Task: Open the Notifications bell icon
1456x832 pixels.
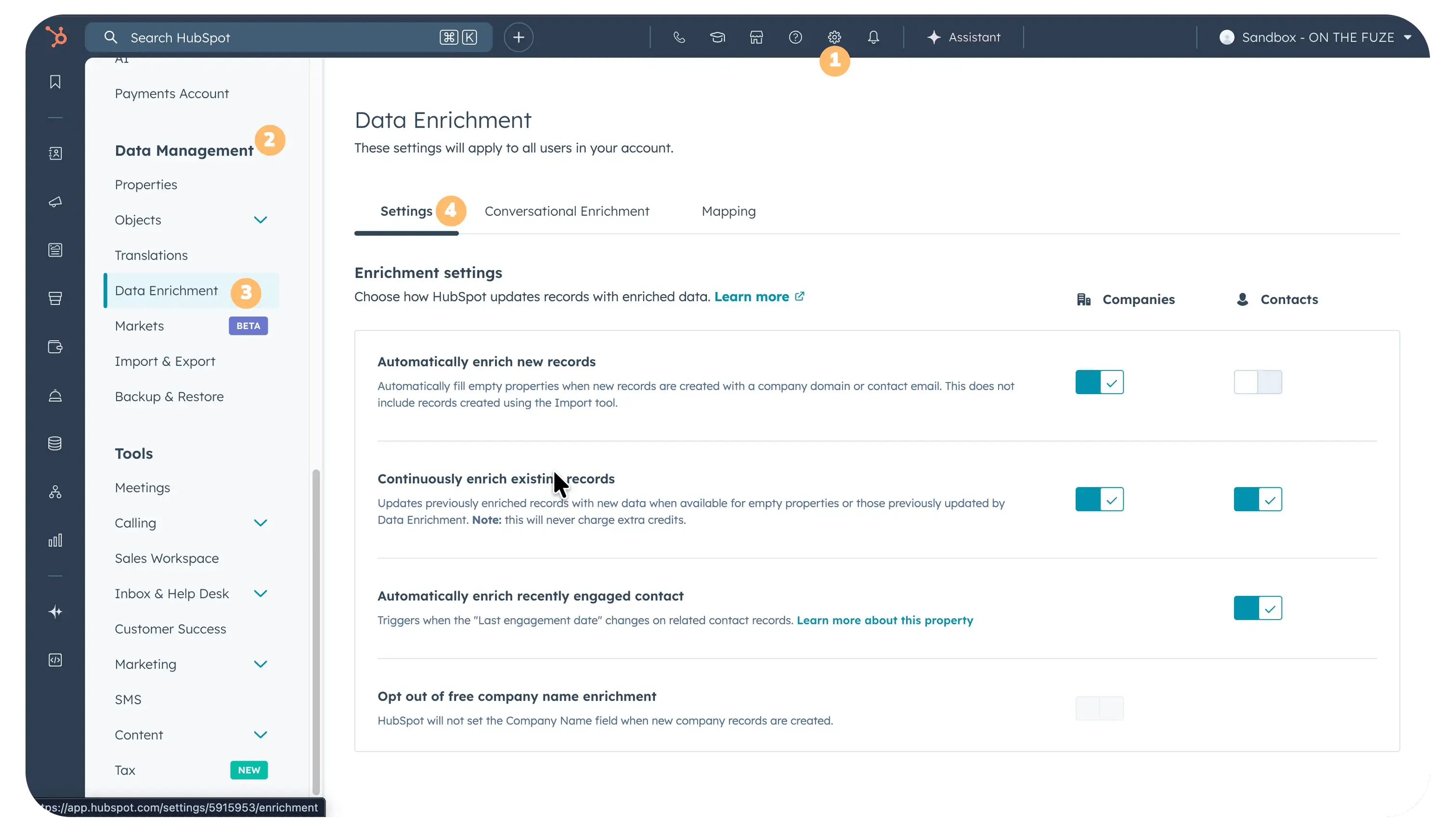Action: [873, 37]
